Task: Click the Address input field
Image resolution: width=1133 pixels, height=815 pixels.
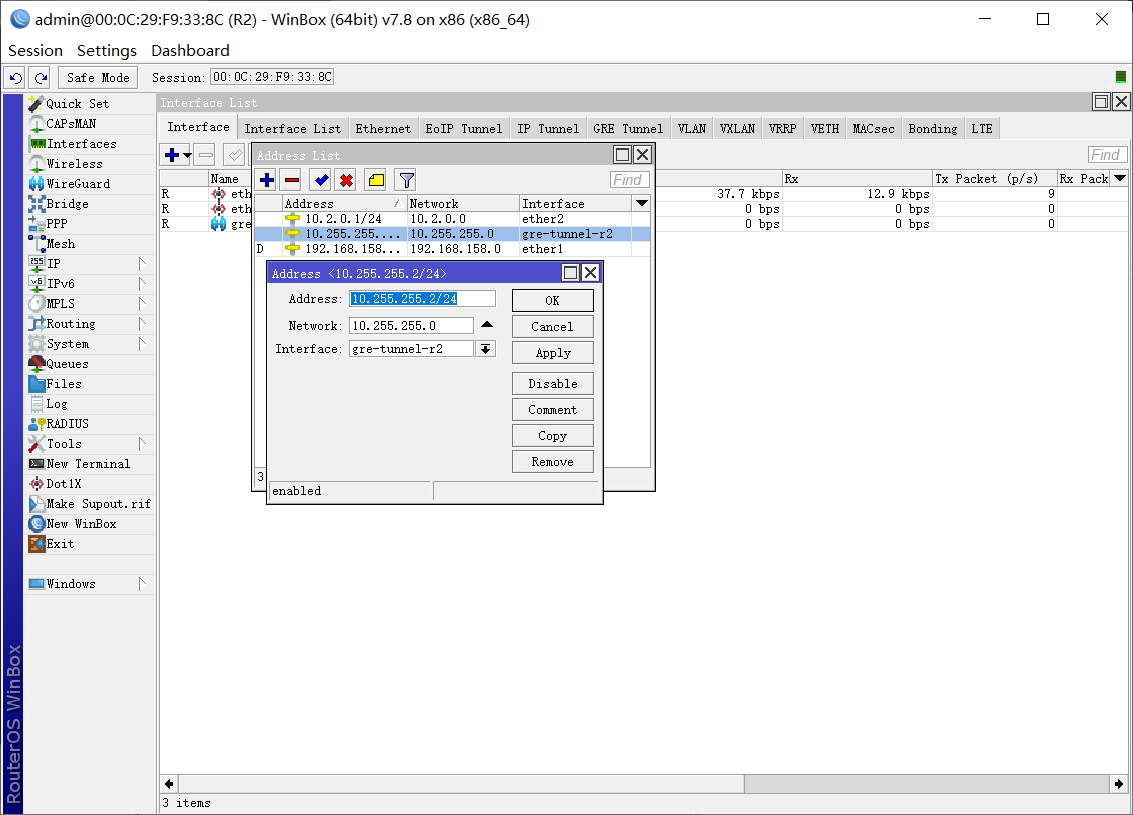Action: (422, 298)
